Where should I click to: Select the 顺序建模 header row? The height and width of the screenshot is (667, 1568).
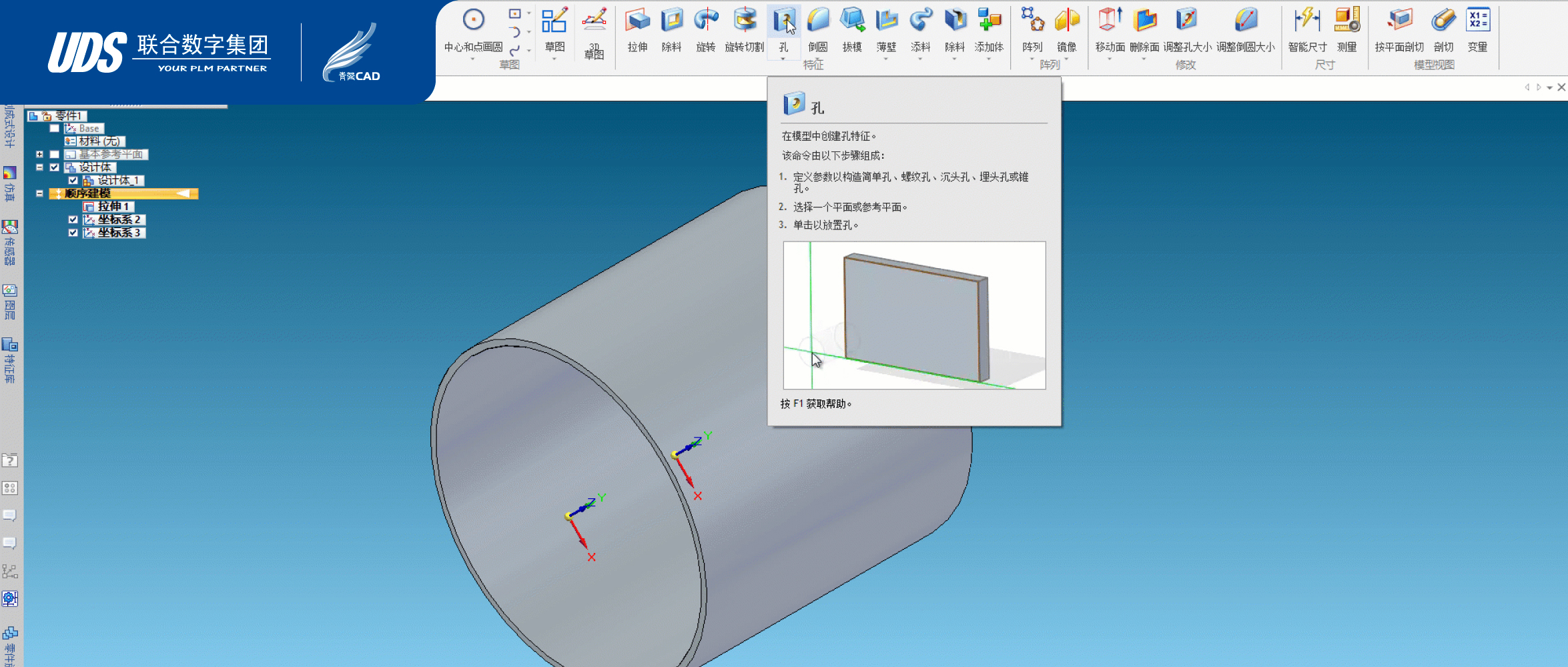point(123,193)
